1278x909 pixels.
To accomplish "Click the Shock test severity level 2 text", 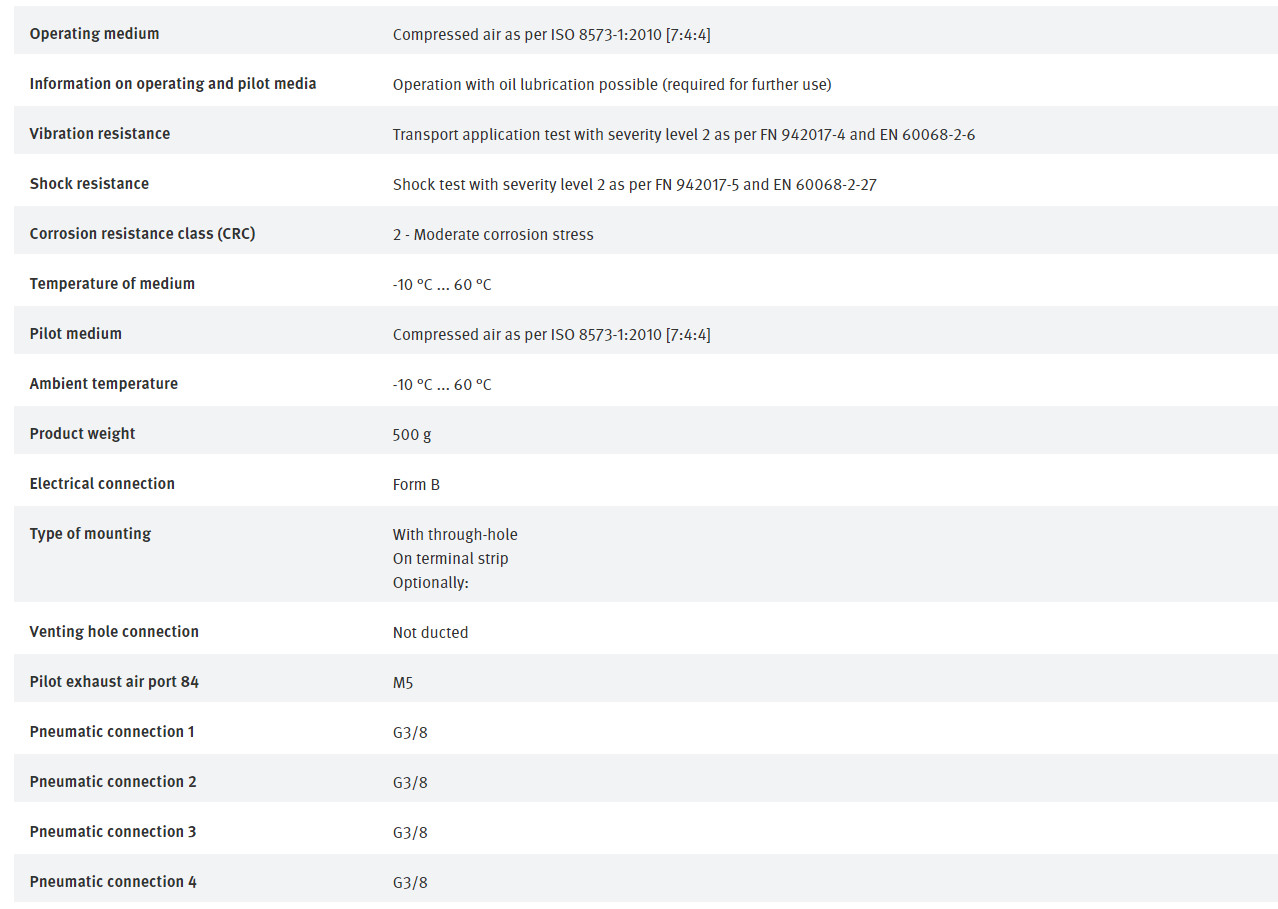I will click(x=634, y=185).
